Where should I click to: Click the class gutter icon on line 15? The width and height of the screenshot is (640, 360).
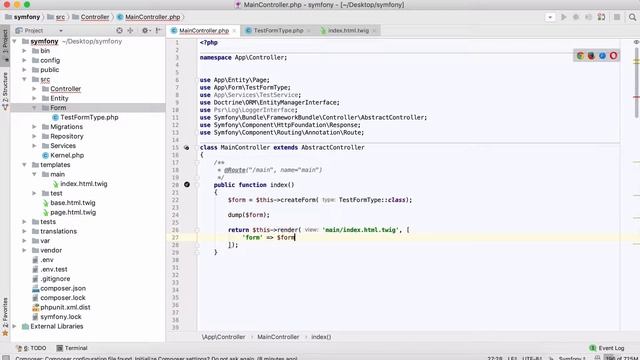pyautogui.click(x=187, y=147)
